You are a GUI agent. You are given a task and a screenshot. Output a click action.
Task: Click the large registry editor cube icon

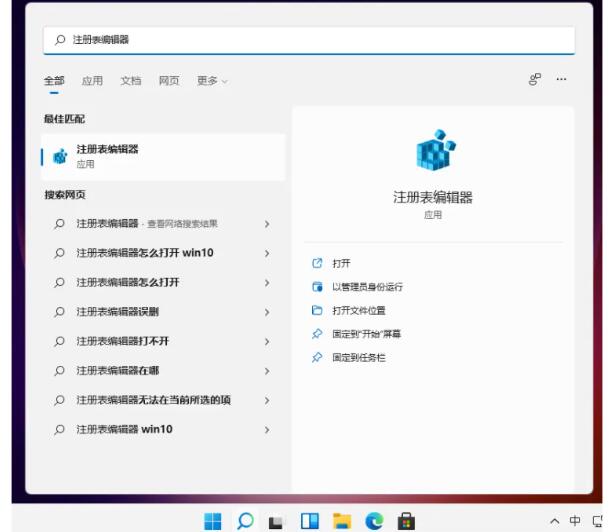[x=435, y=150]
